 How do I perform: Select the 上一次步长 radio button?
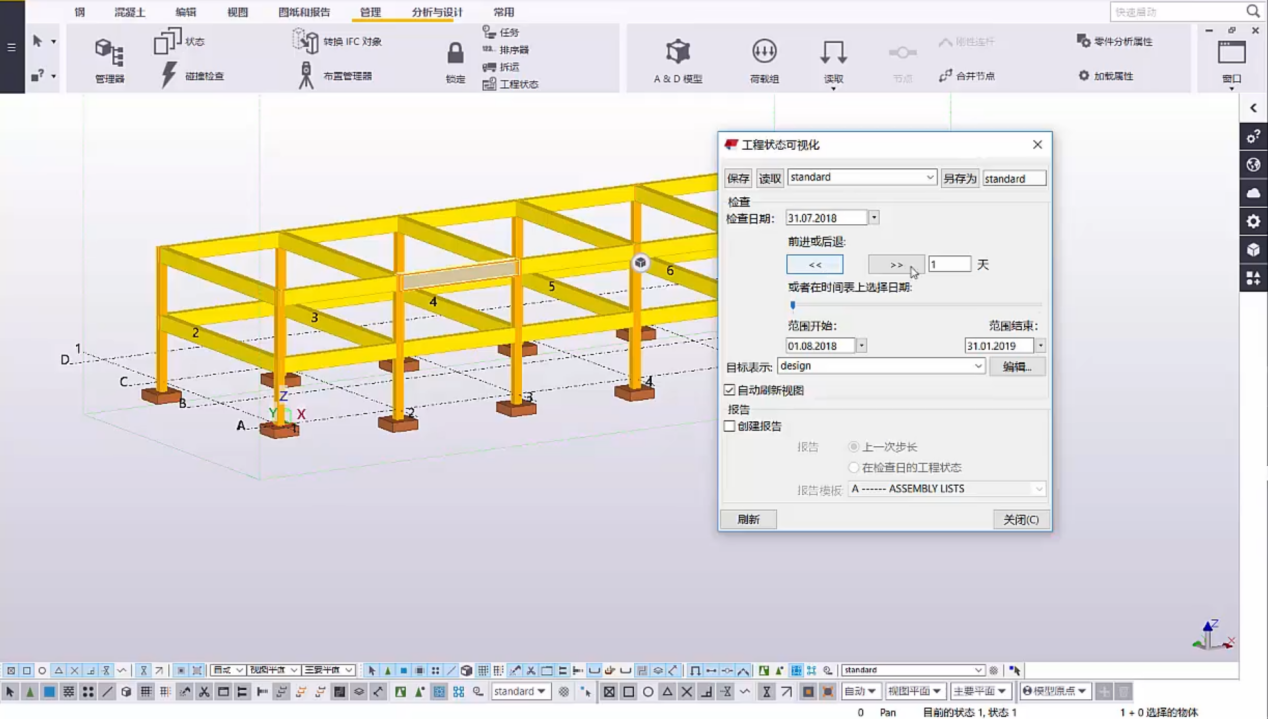[853, 447]
